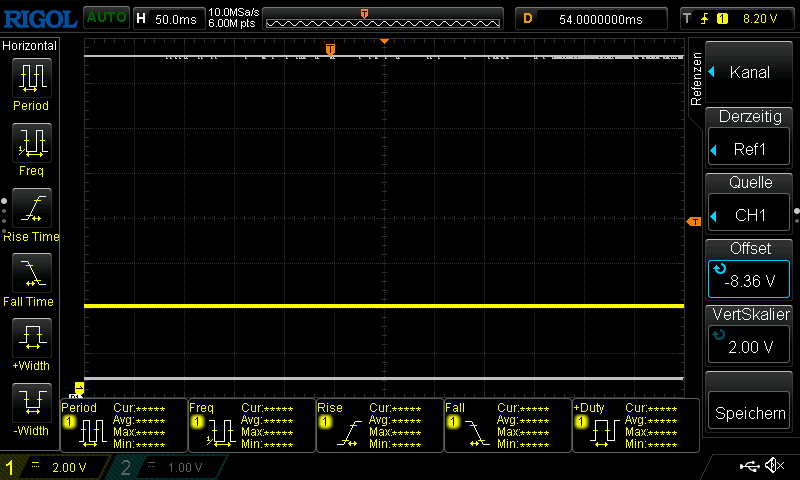Toggle the muted speaker sound icon
The image size is (800, 480).
(774, 466)
